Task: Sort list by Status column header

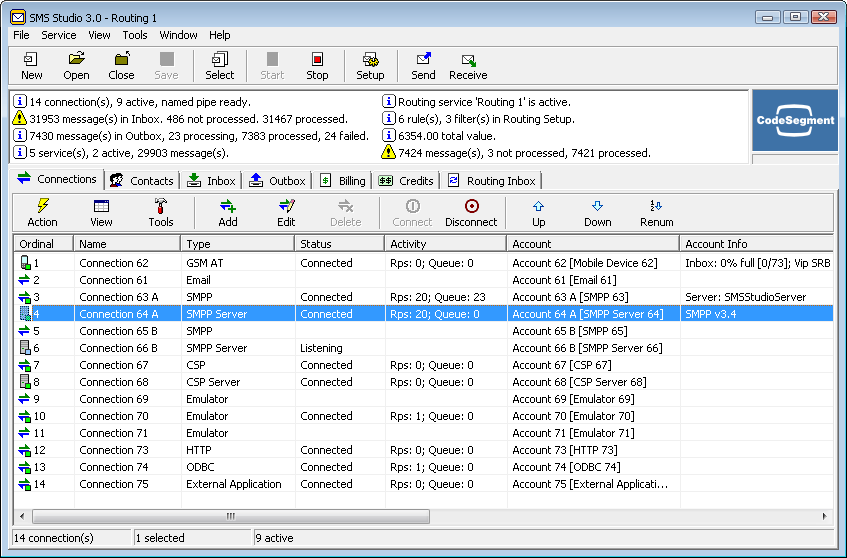Action: (x=339, y=244)
